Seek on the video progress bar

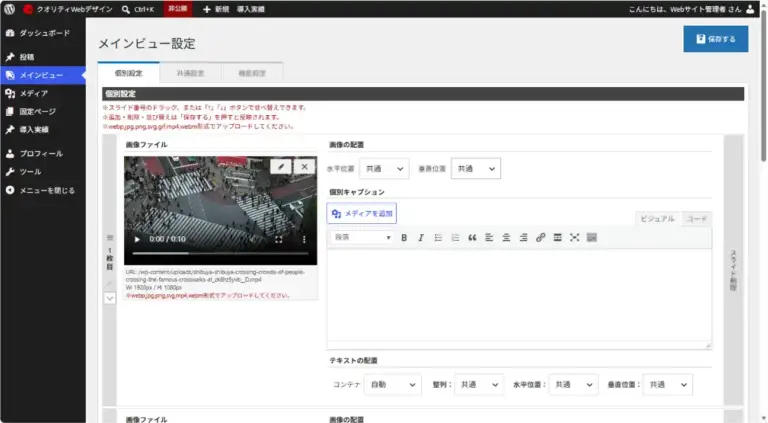tap(220, 254)
